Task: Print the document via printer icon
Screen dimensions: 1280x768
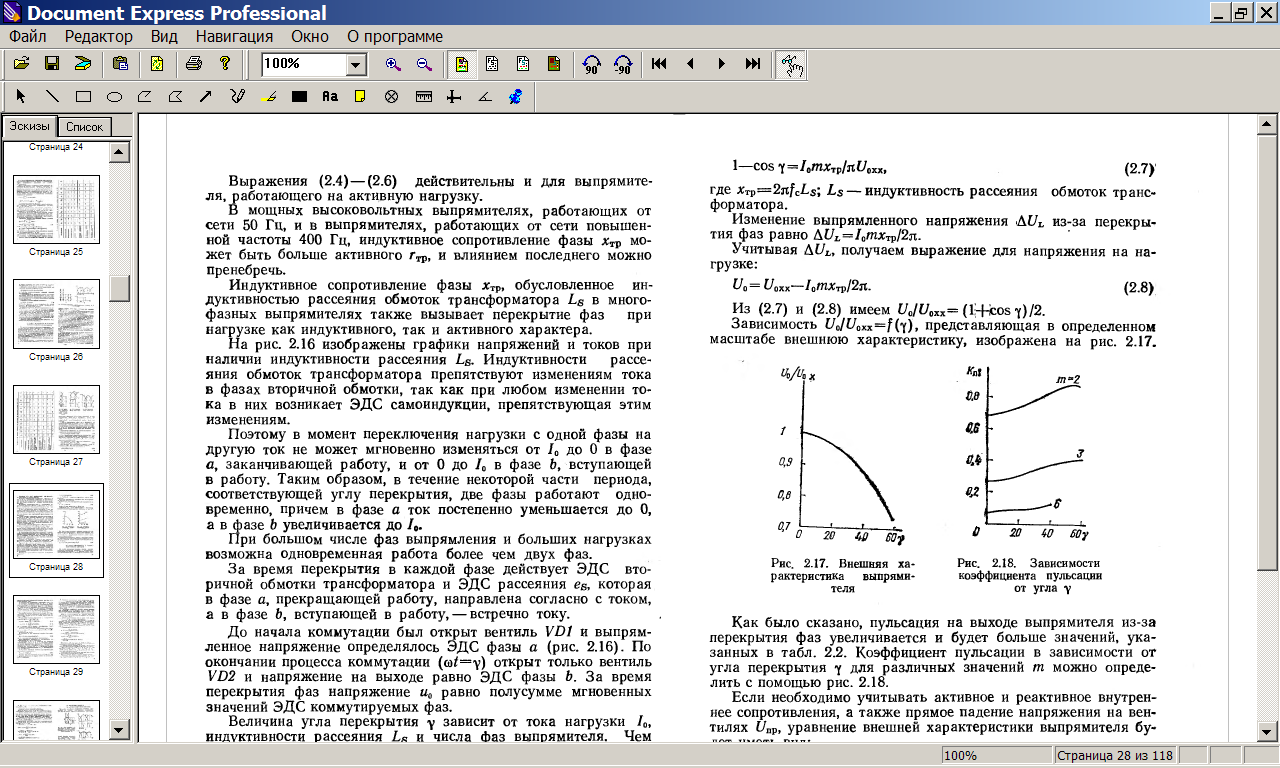Action: tap(195, 64)
